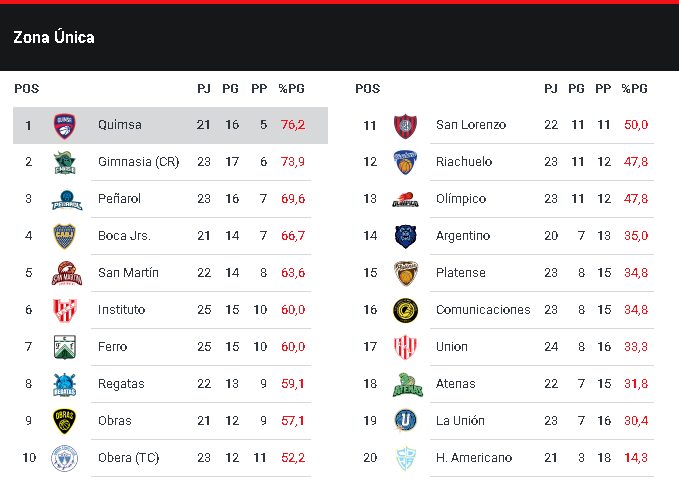Screen dimensions: 679x500
Task: Click the Atenas green team logo
Action: click(404, 384)
